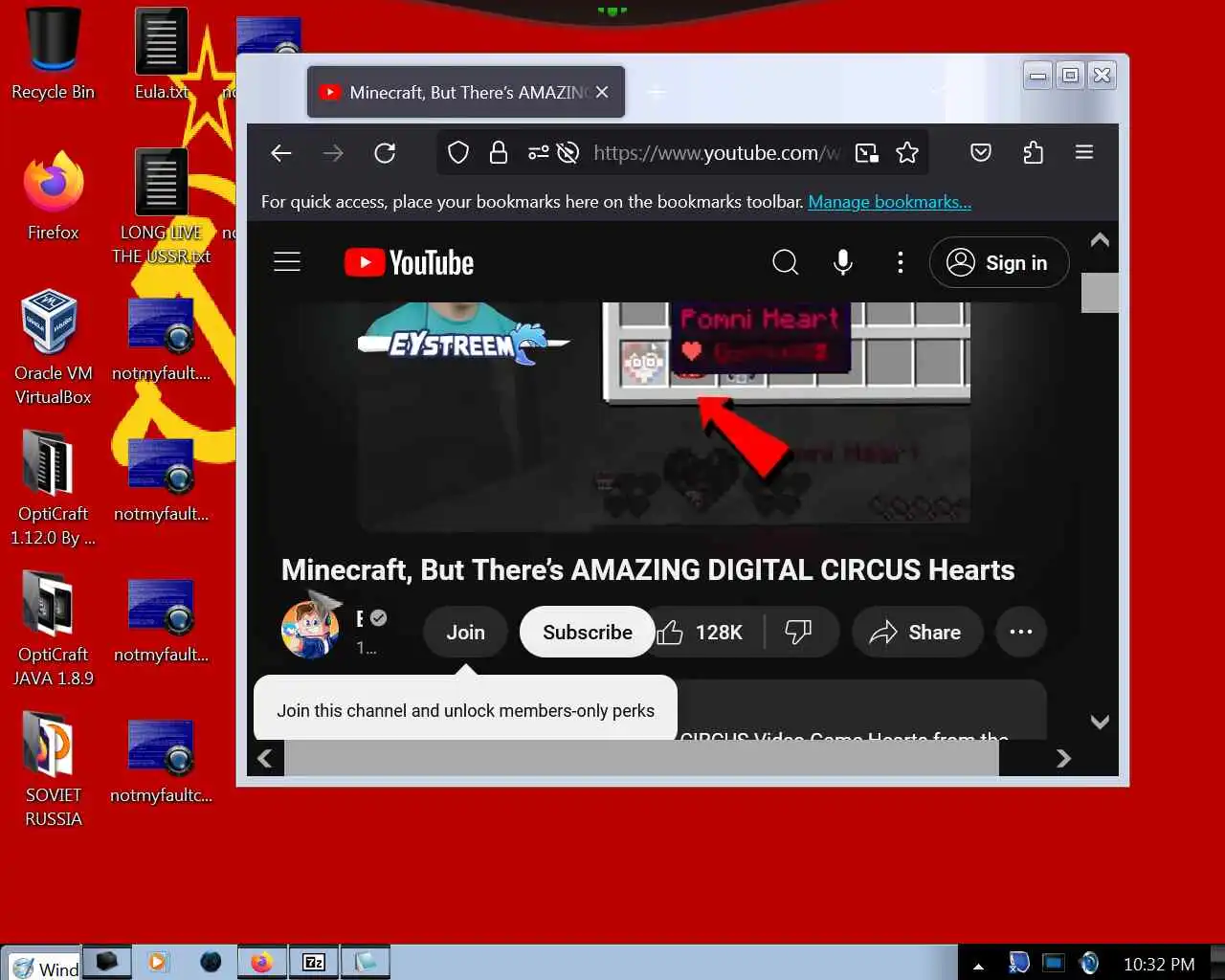Select the Recycle Bin desktop icon
This screenshot has height=980, width=1225.
pyautogui.click(x=53, y=54)
